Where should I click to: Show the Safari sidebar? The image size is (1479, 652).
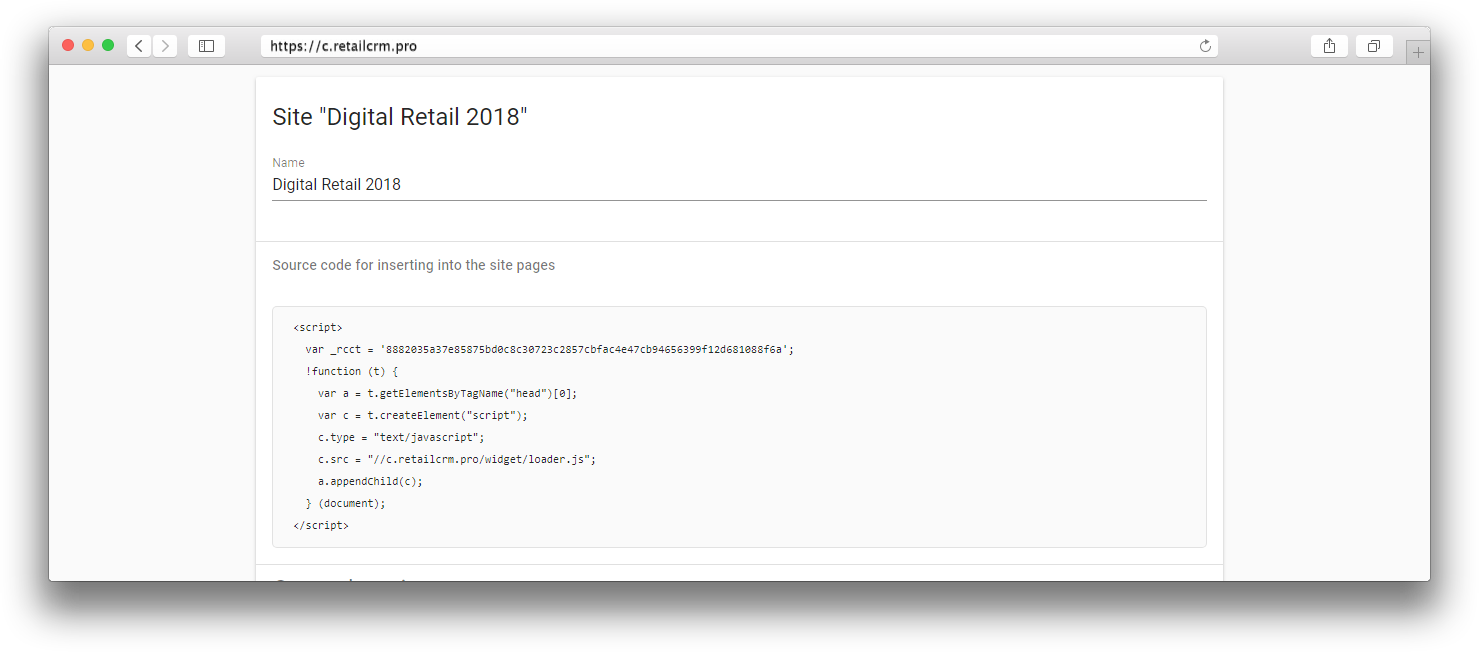[206, 46]
